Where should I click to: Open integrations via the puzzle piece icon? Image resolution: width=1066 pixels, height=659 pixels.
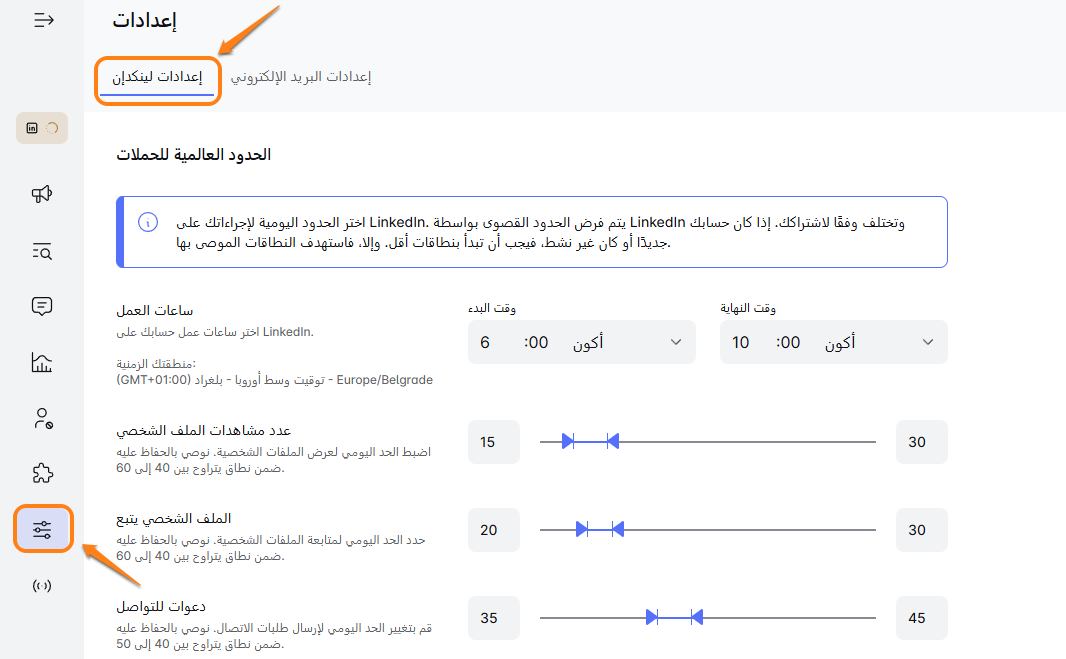coord(42,473)
